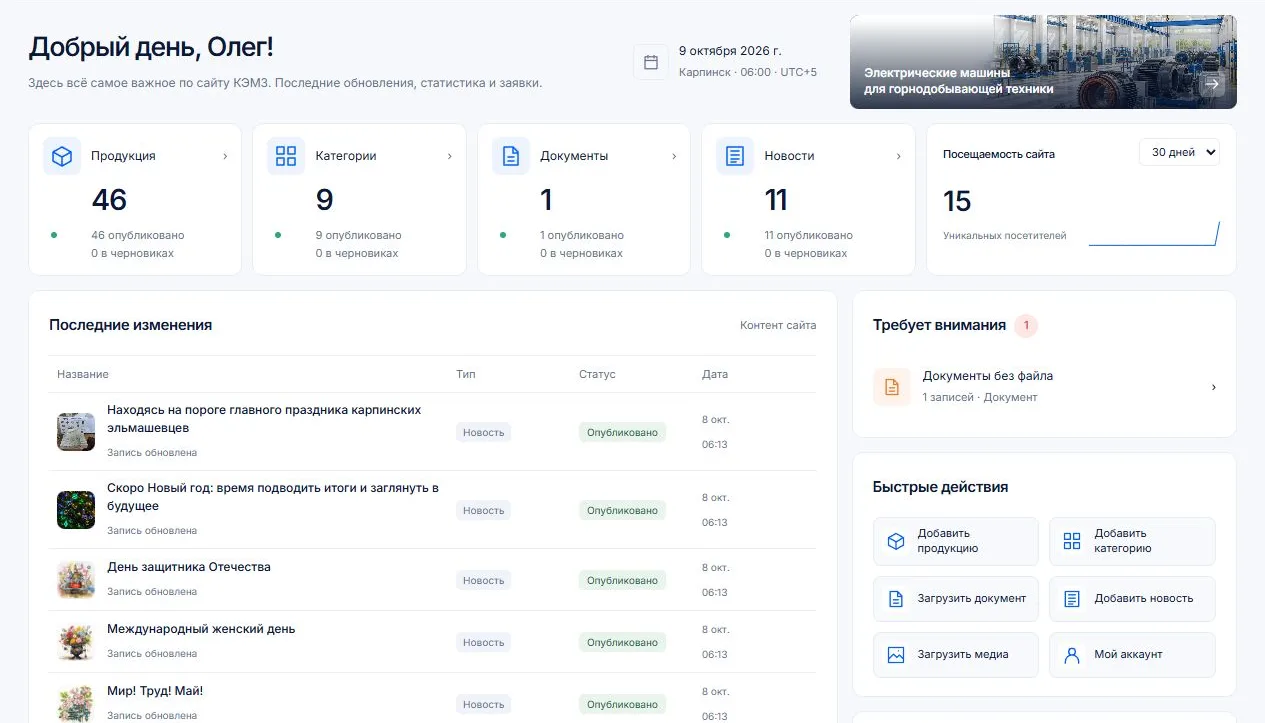Click the image icon in Загрузить медиа

tap(896, 655)
